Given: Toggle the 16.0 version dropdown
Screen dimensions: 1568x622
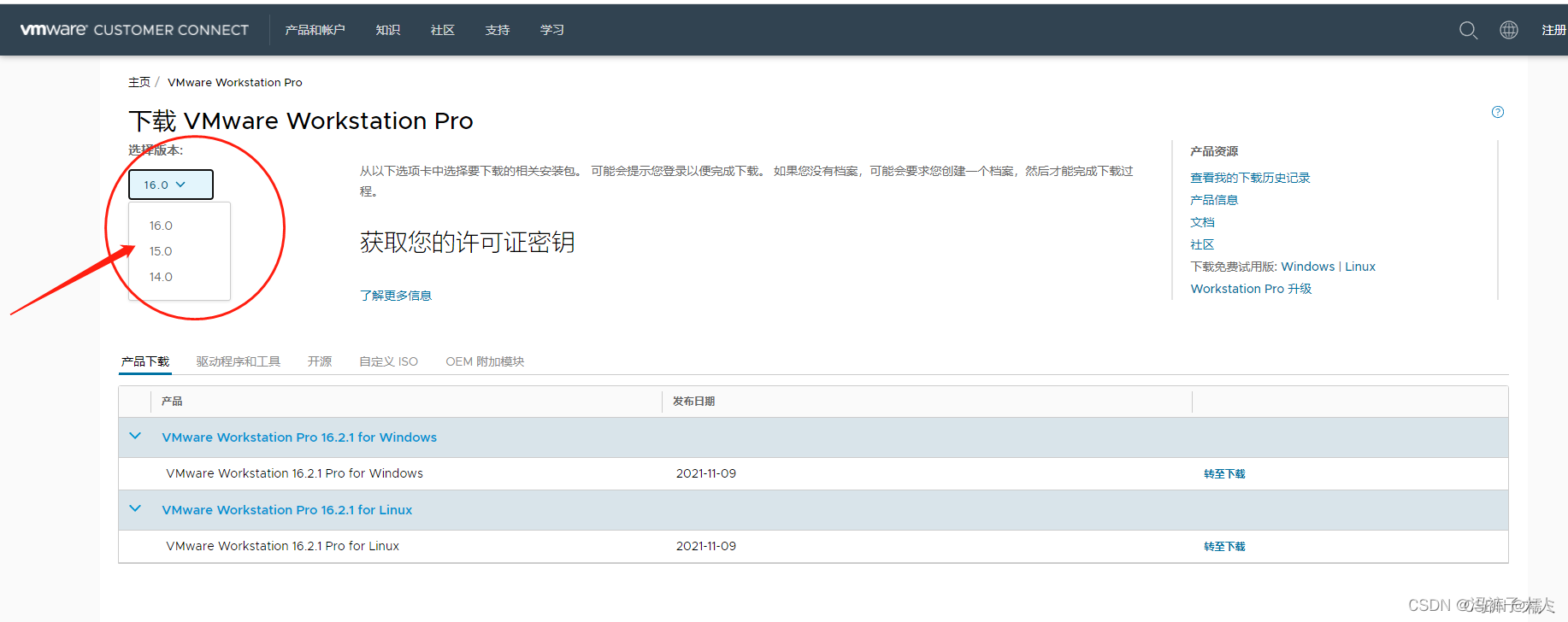Looking at the screenshot, I should tap(171, 185).
